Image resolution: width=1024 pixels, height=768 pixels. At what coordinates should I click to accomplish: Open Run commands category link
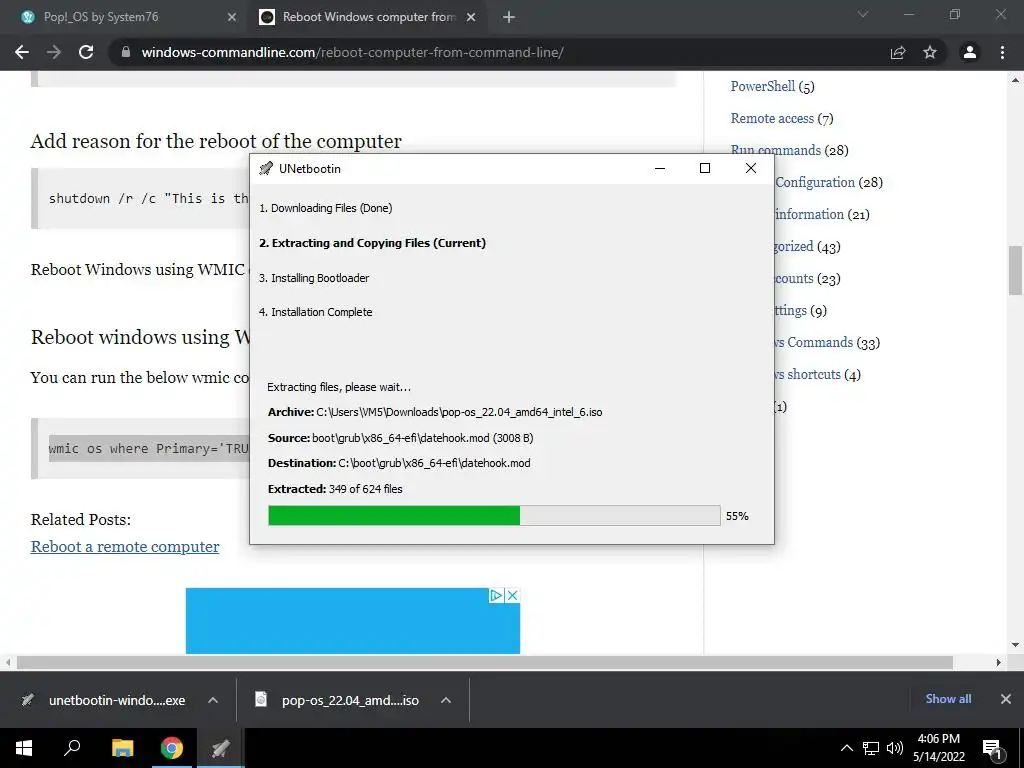[x=776, y=150]
